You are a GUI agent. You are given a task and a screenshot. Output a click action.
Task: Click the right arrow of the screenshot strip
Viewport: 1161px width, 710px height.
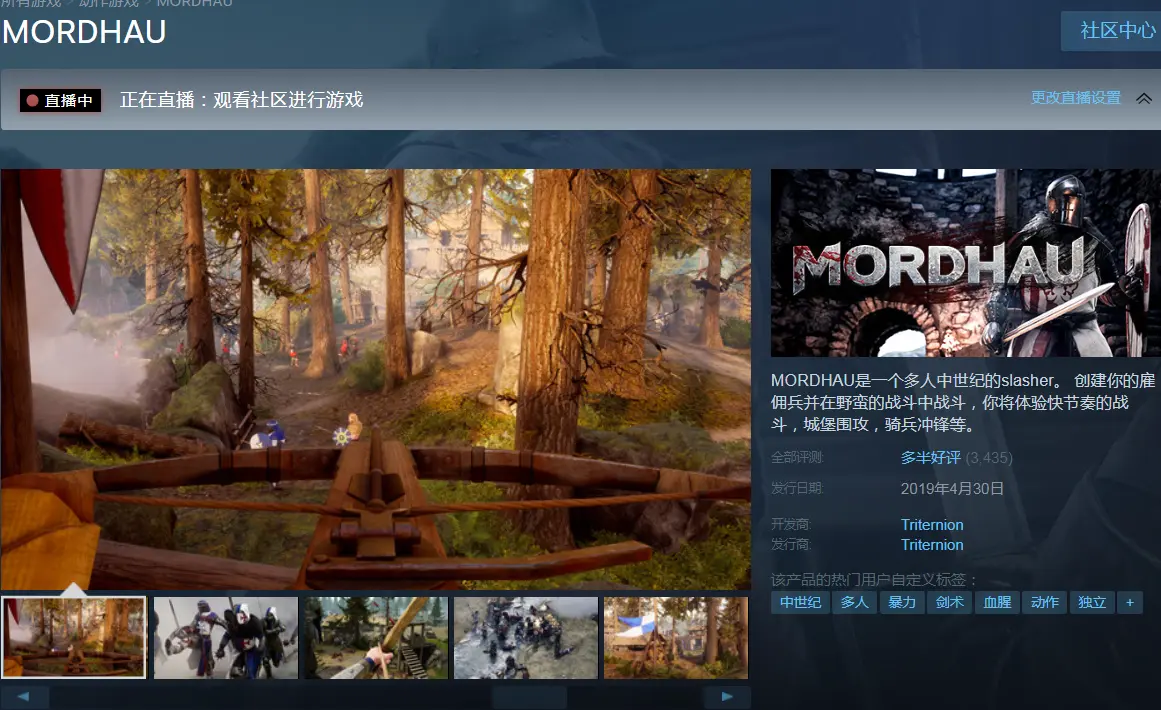point(726,697)
